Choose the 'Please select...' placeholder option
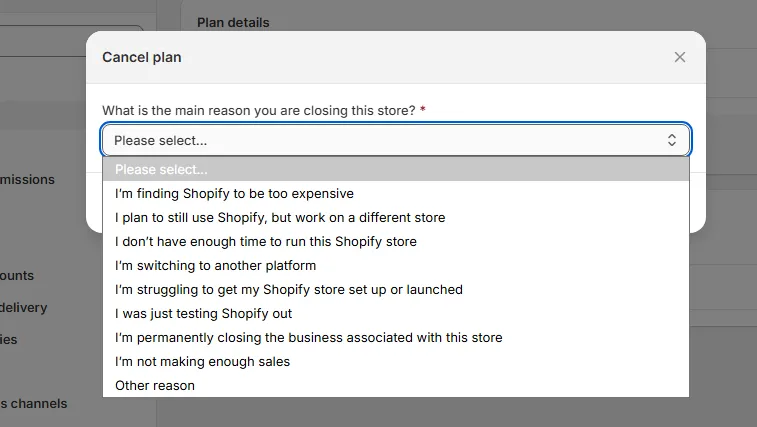 tap(396, 169)
